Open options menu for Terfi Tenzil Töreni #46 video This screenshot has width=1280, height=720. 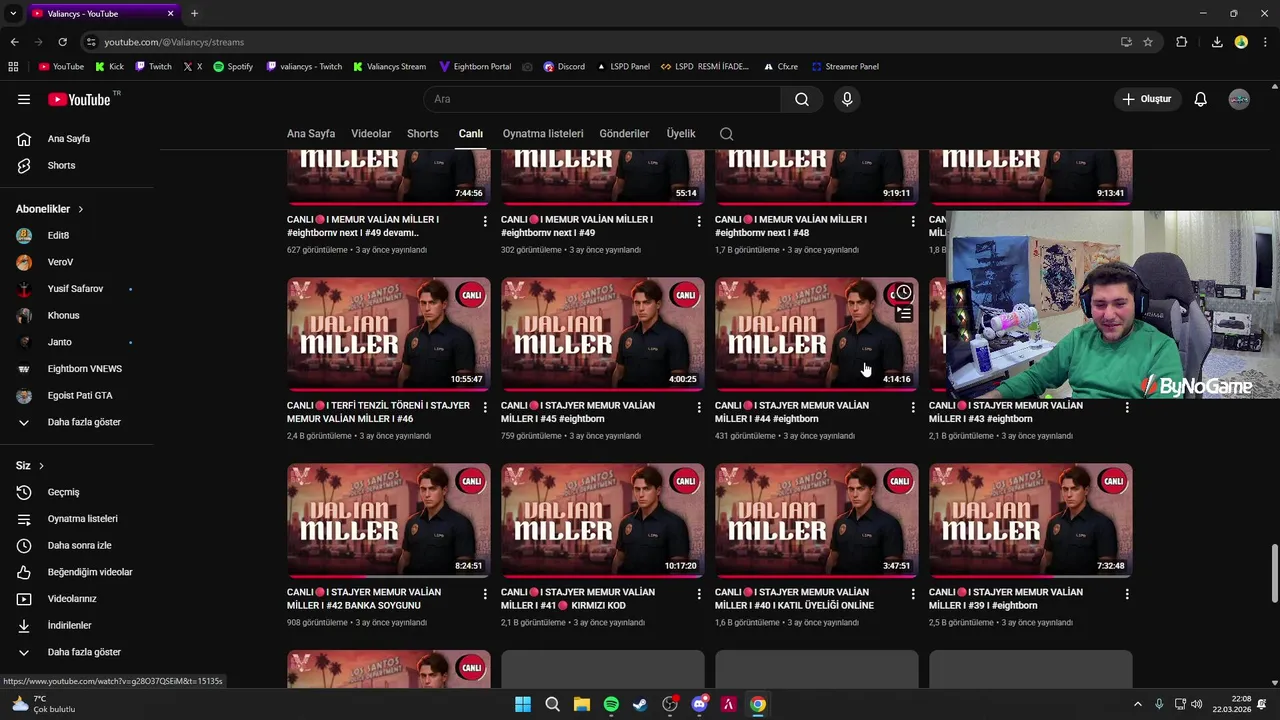point(485,407)
